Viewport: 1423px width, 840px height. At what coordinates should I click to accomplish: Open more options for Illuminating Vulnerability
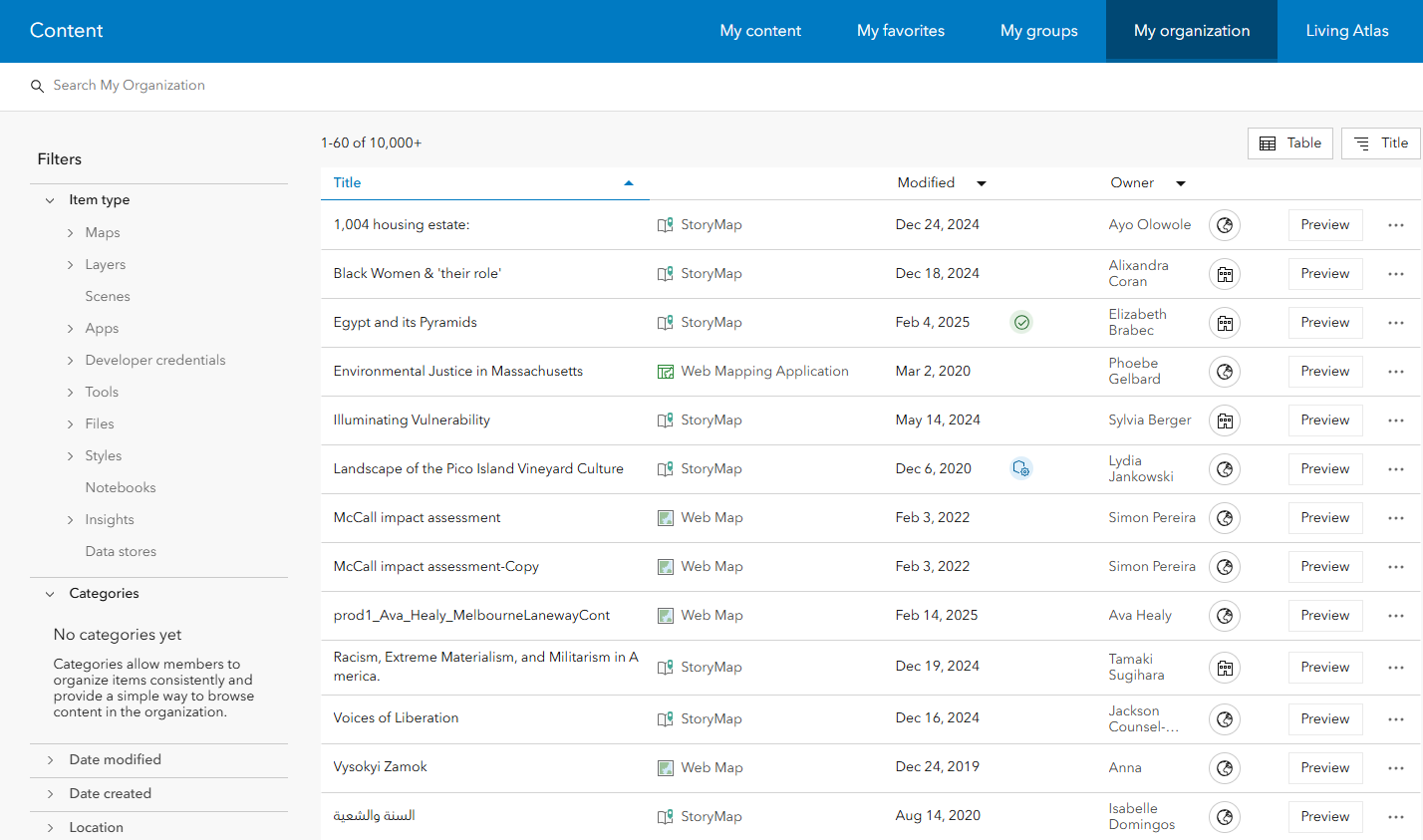tap(1396, 420)
